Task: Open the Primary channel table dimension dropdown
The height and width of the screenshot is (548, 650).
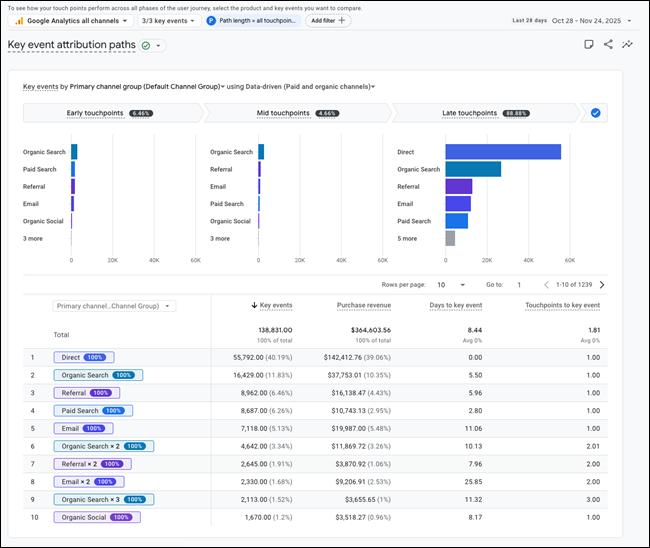Action: [x=114, y=306]
